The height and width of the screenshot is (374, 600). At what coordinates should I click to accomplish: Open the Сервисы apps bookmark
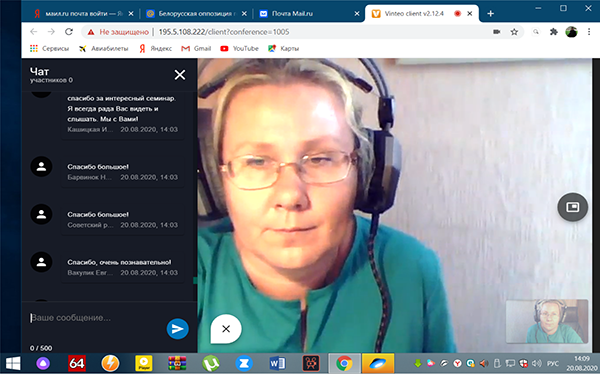pos(49,49)
